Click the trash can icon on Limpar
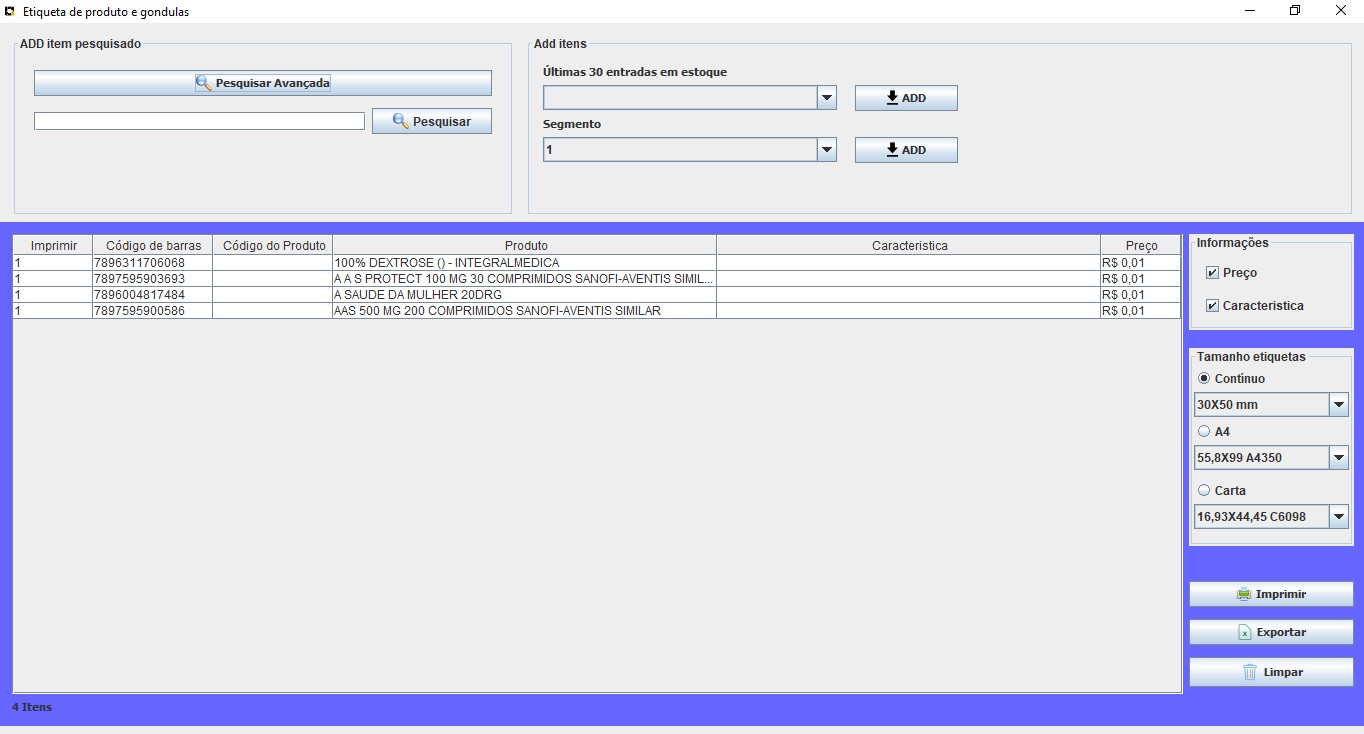The height and width of the screenshot is (734, 1364). pos(1250,672)
